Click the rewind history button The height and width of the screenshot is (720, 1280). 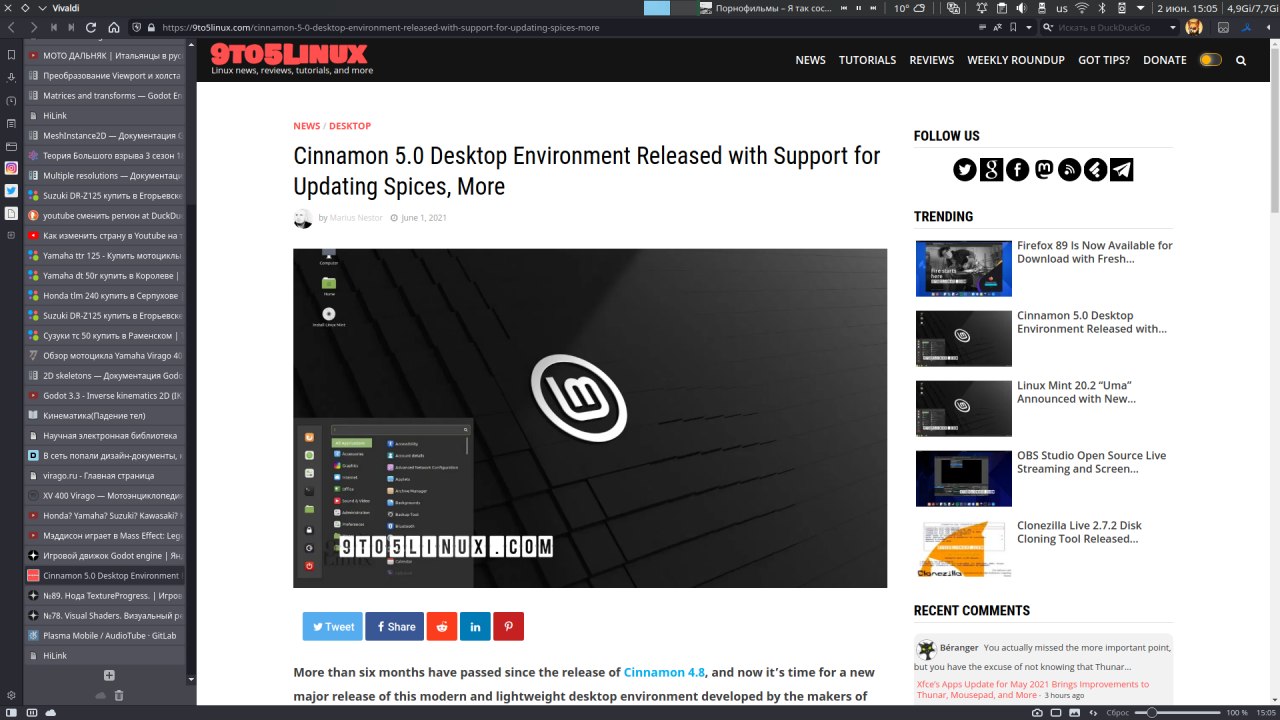pos(53,28)
